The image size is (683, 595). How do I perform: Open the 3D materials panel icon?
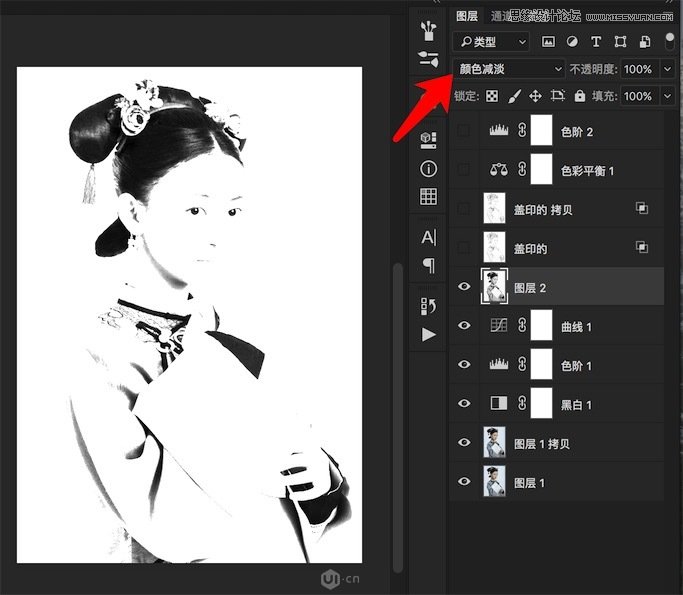click(x=428, y=140)
